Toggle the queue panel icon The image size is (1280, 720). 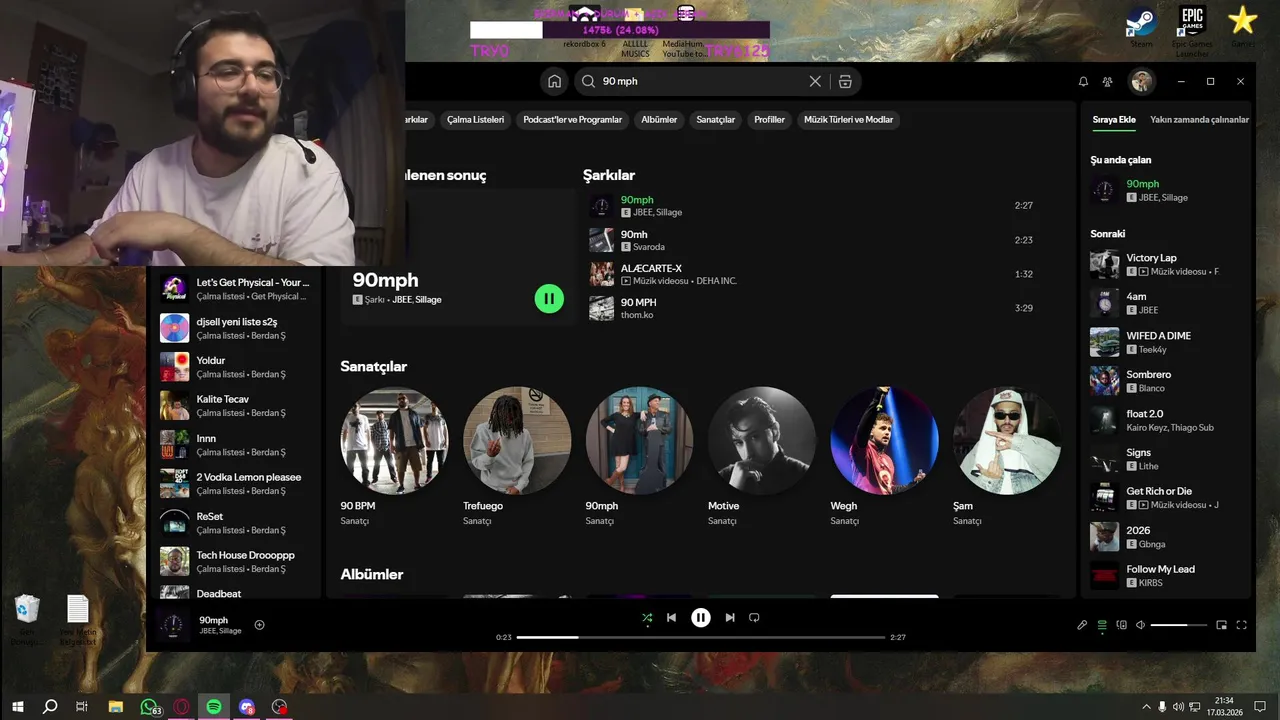click(1102, 625)
